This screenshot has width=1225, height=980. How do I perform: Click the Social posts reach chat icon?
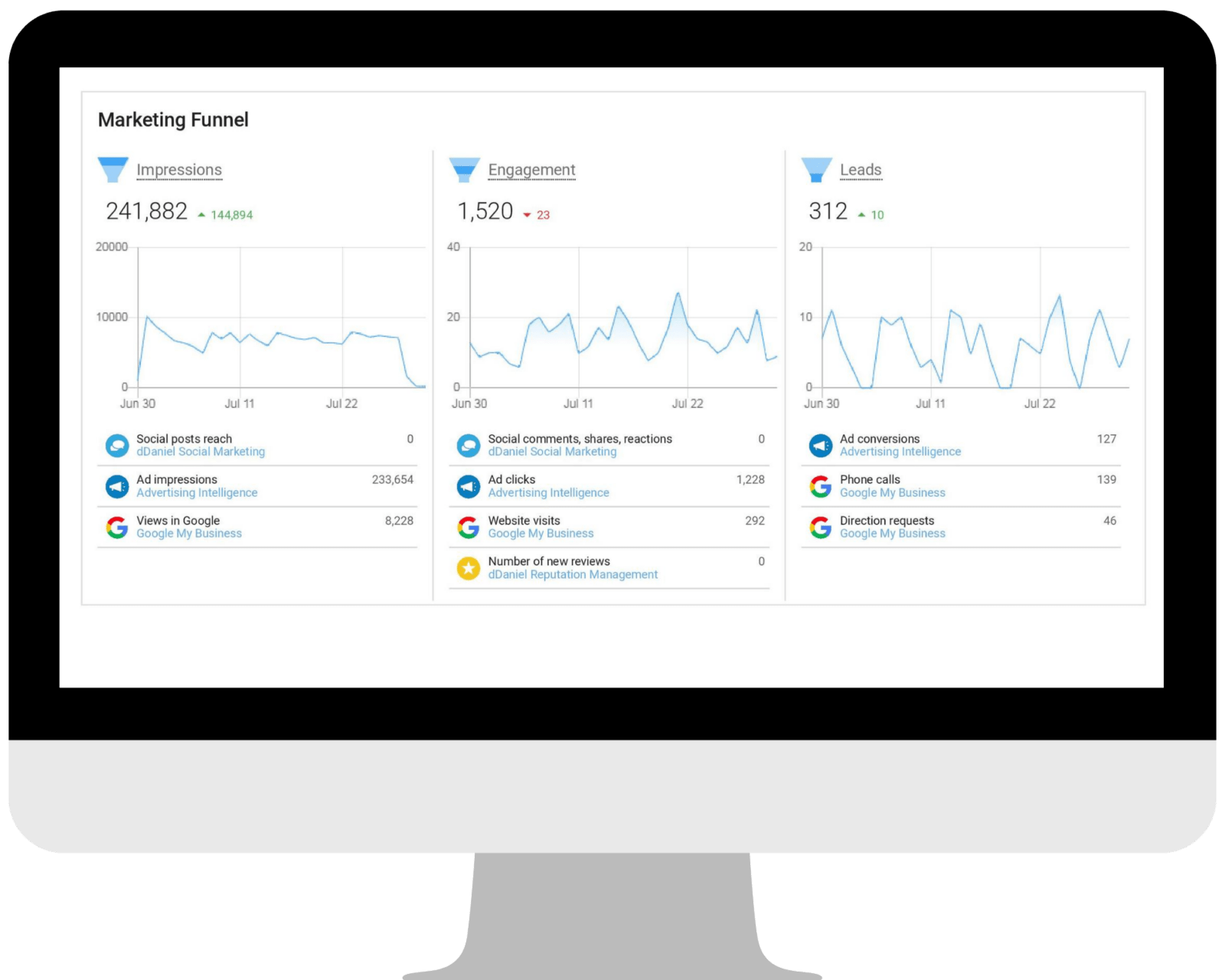click(x=117, y=445)
